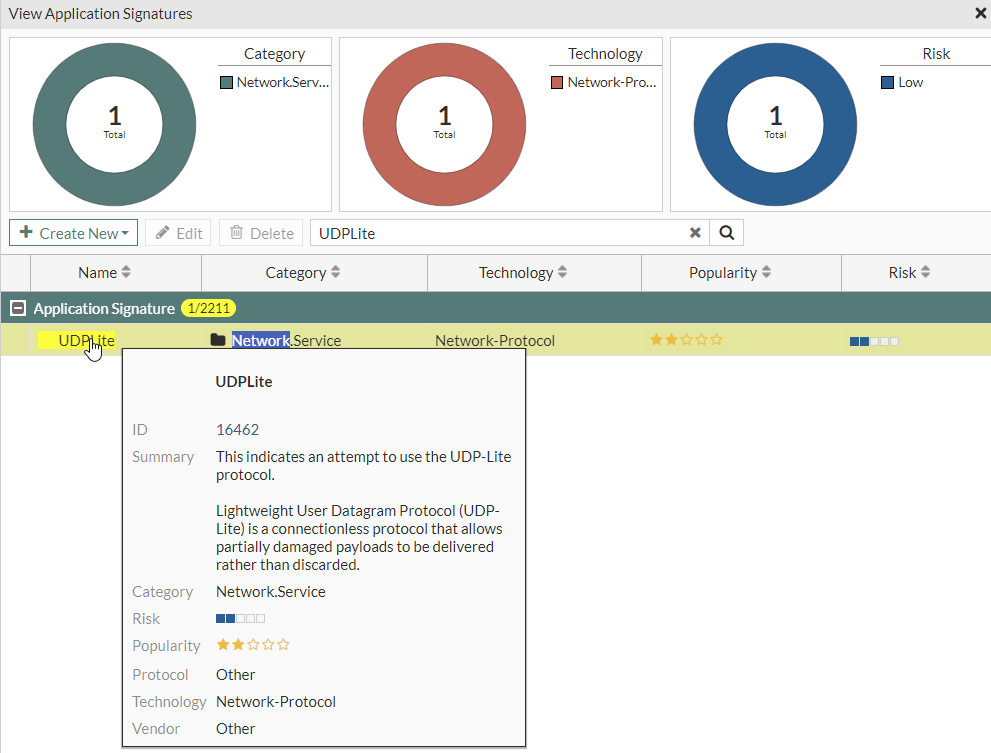Click Network-Protocol value in tooltip
The image size is (991, 753).
point(276,701)
